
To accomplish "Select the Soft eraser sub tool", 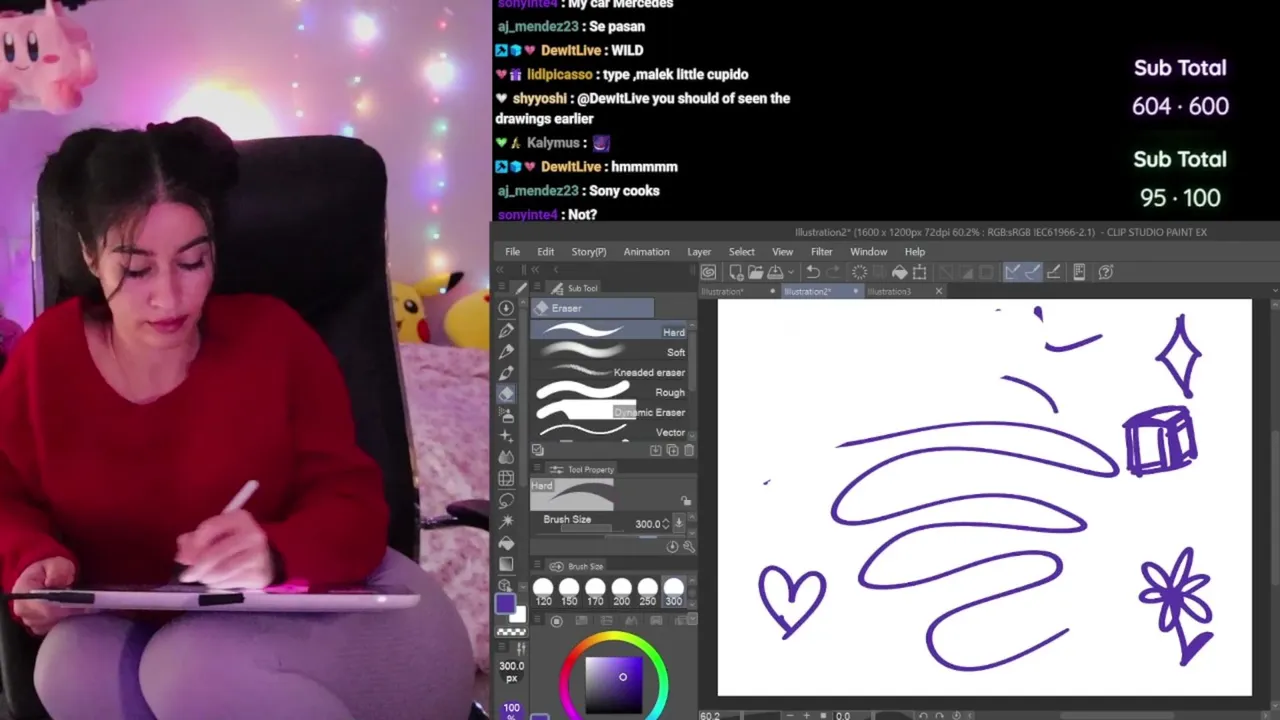I will tap(610, 352).
